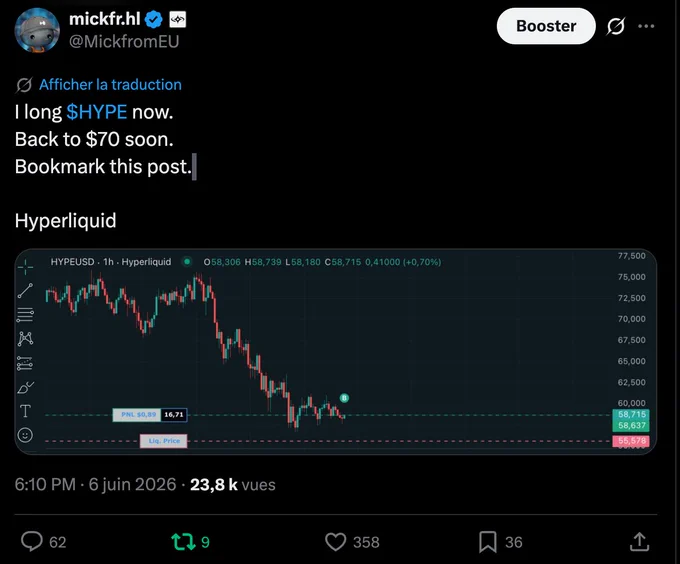
Task: Open Grok icon beside Booster button
Action: coord(615,26)
